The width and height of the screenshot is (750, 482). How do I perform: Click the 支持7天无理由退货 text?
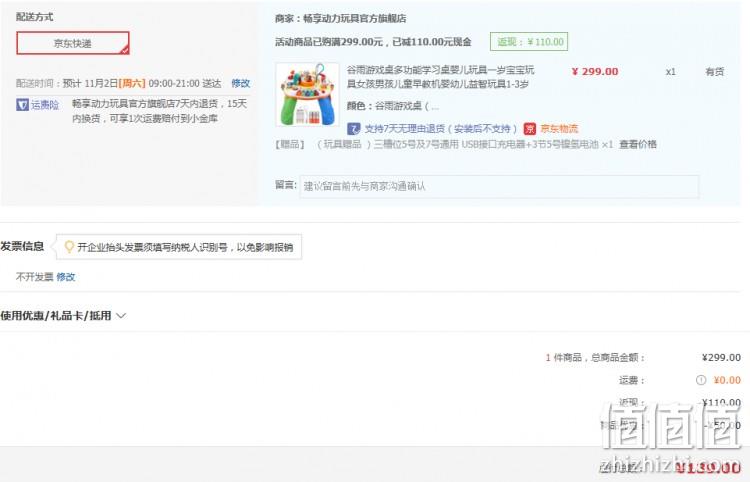pyautogui.click(x=441, y=129)
